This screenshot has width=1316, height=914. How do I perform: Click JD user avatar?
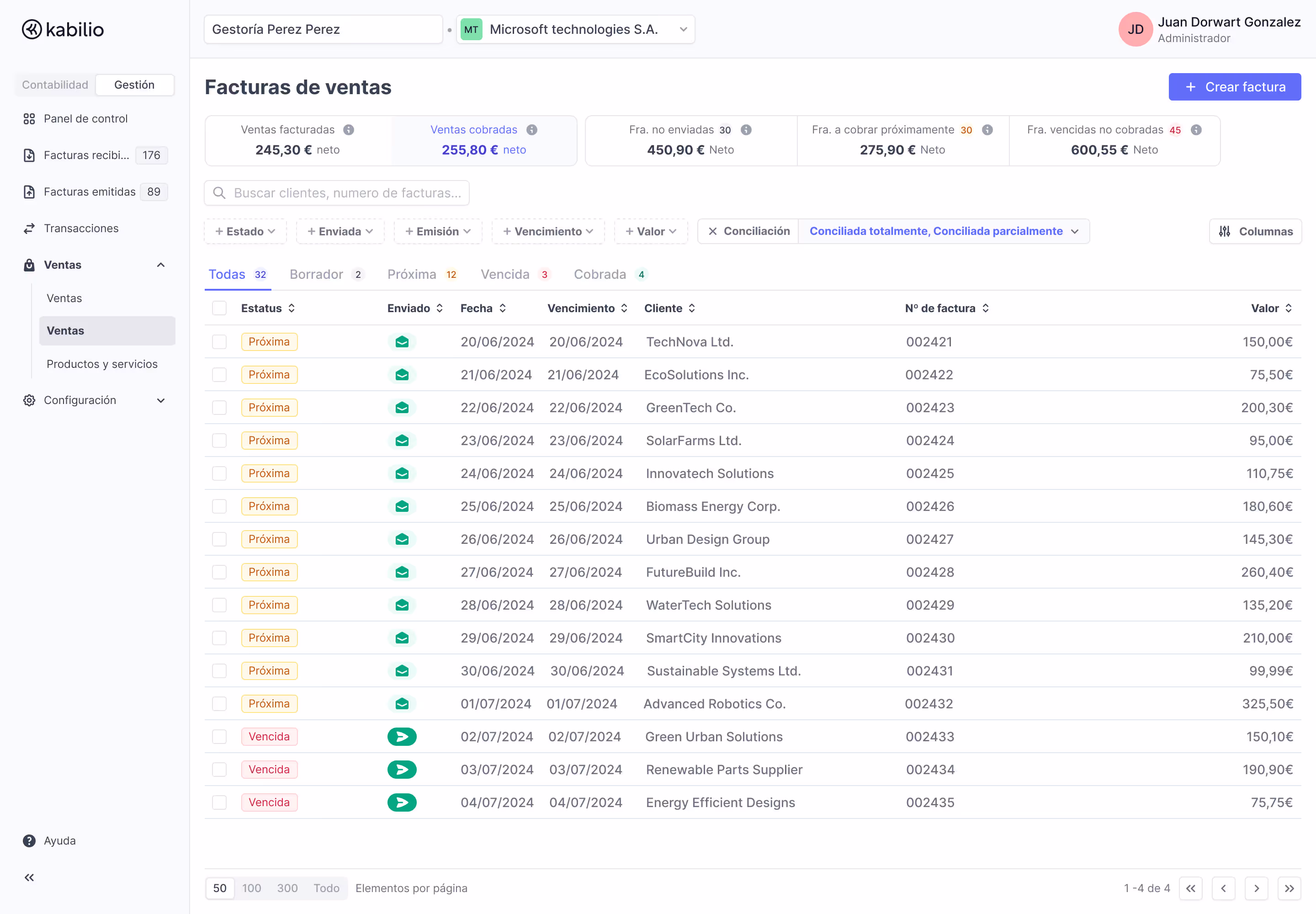1136,29
